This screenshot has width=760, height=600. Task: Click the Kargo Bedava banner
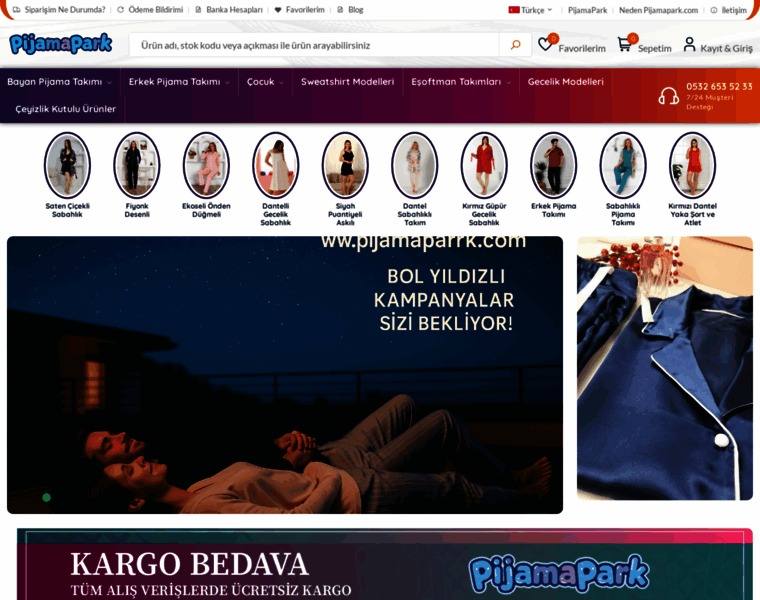tap(385, 564)
